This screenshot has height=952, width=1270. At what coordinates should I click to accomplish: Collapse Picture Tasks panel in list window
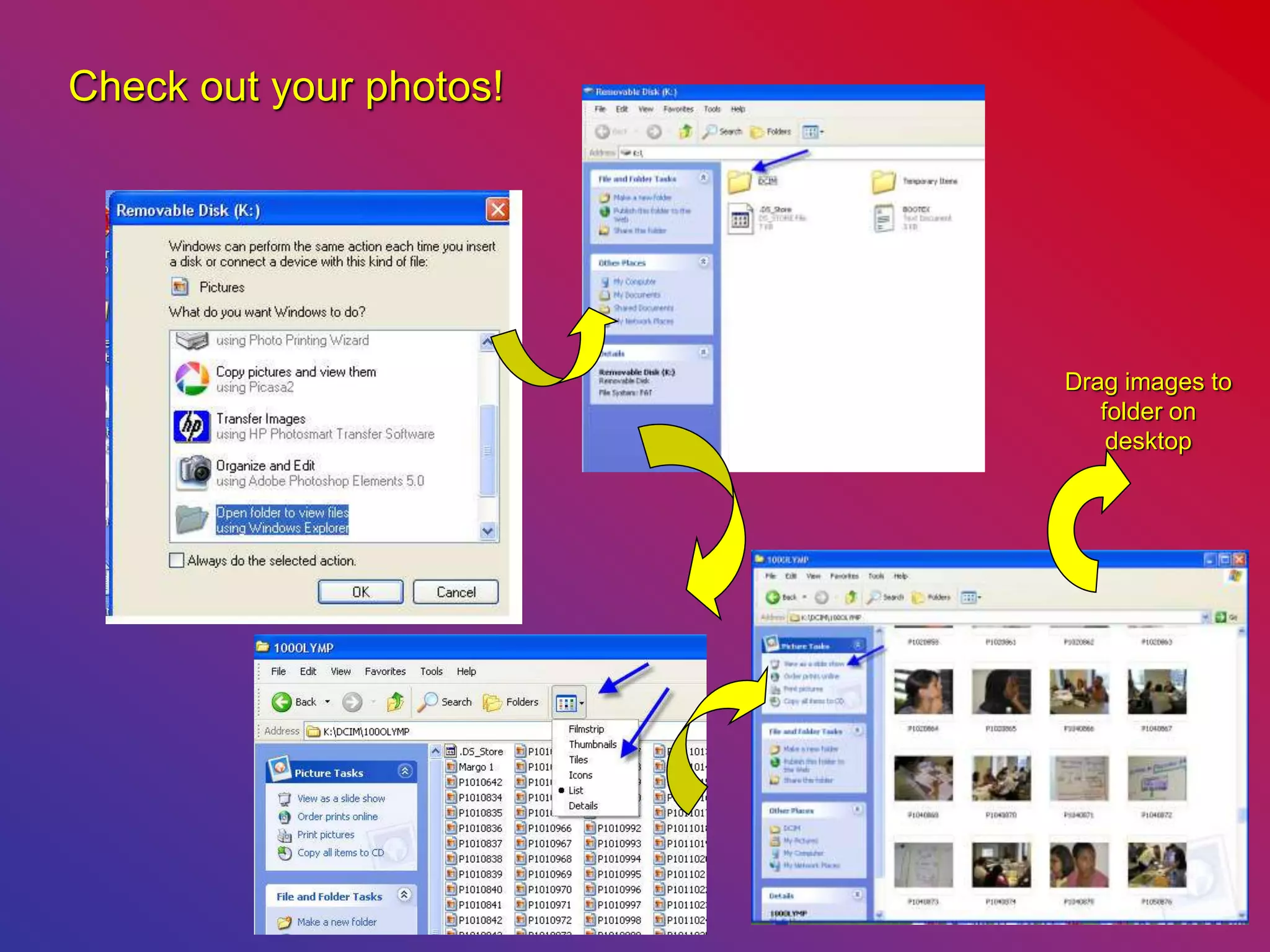click(x=405, y=771)
